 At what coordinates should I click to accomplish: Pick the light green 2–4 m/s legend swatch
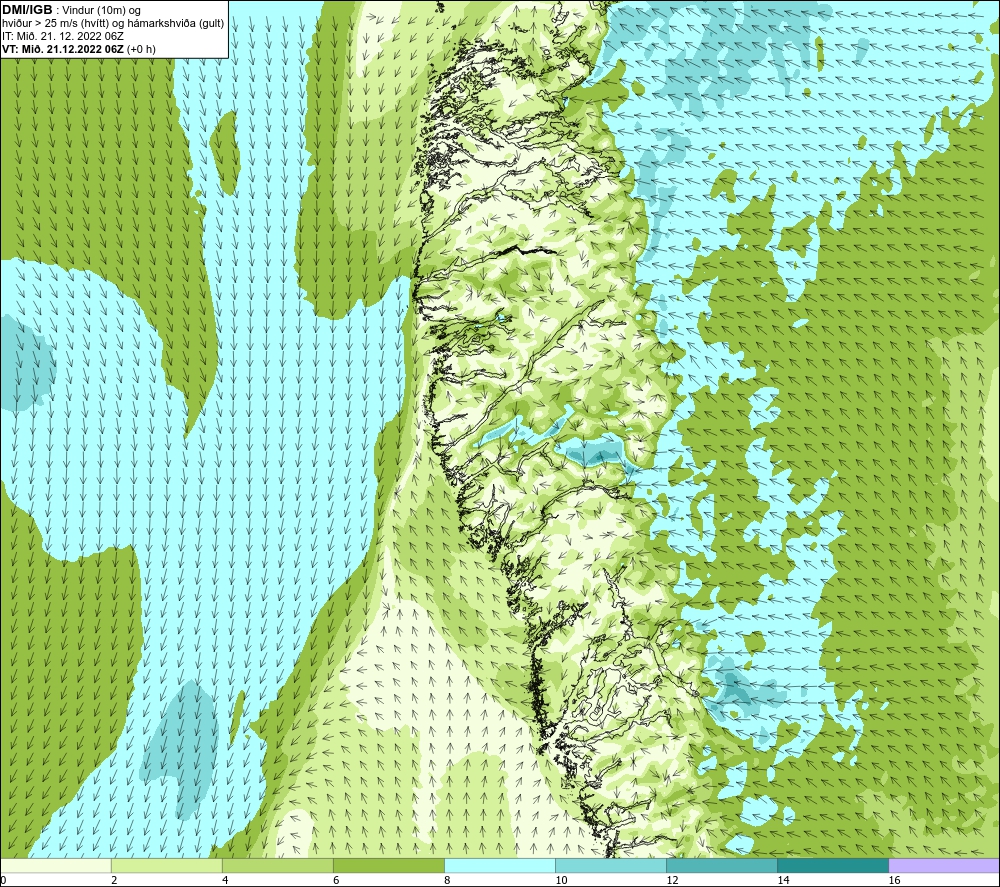tap(166, 865)
